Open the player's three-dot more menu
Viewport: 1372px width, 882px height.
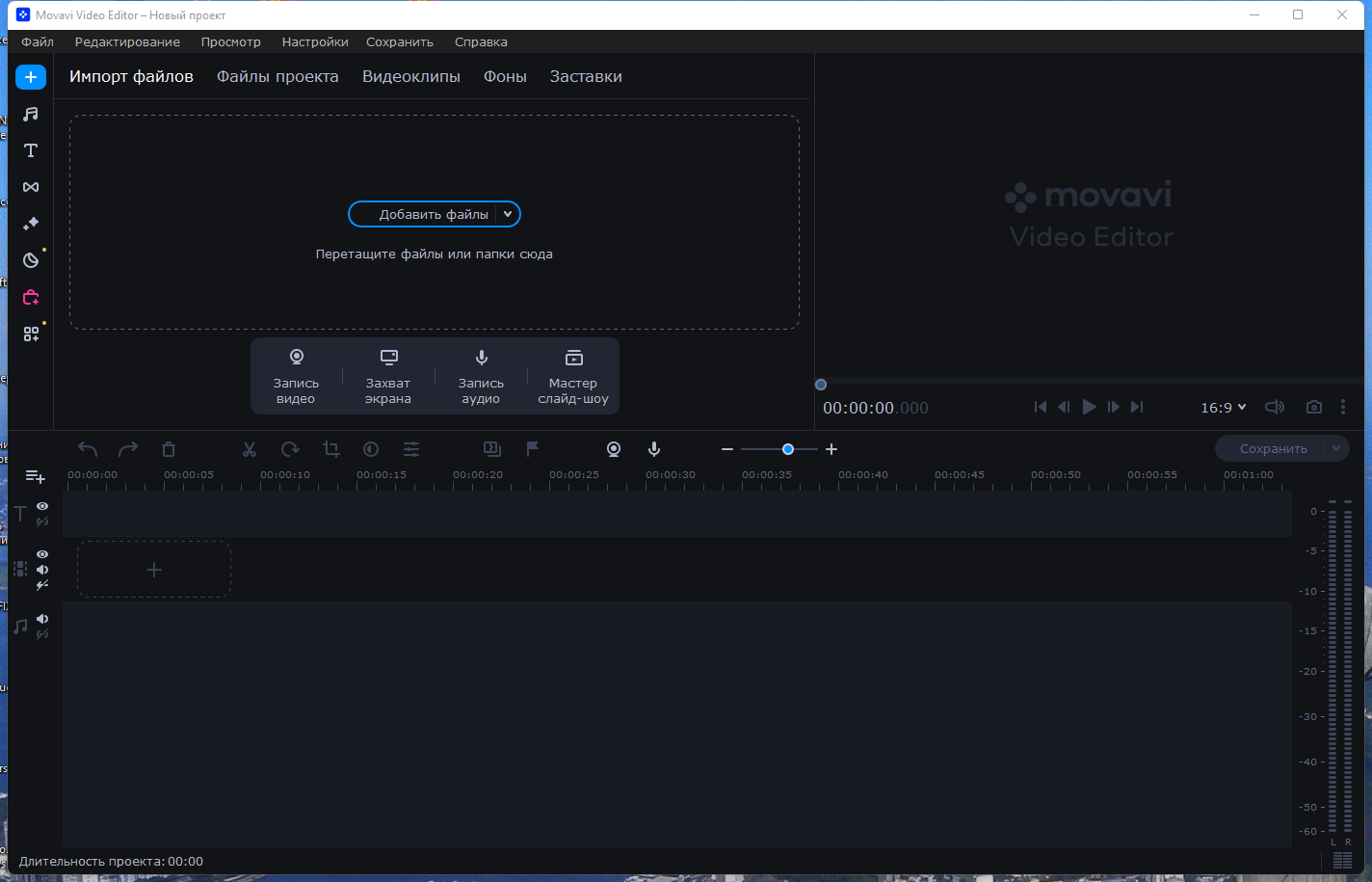(1343, 407)
